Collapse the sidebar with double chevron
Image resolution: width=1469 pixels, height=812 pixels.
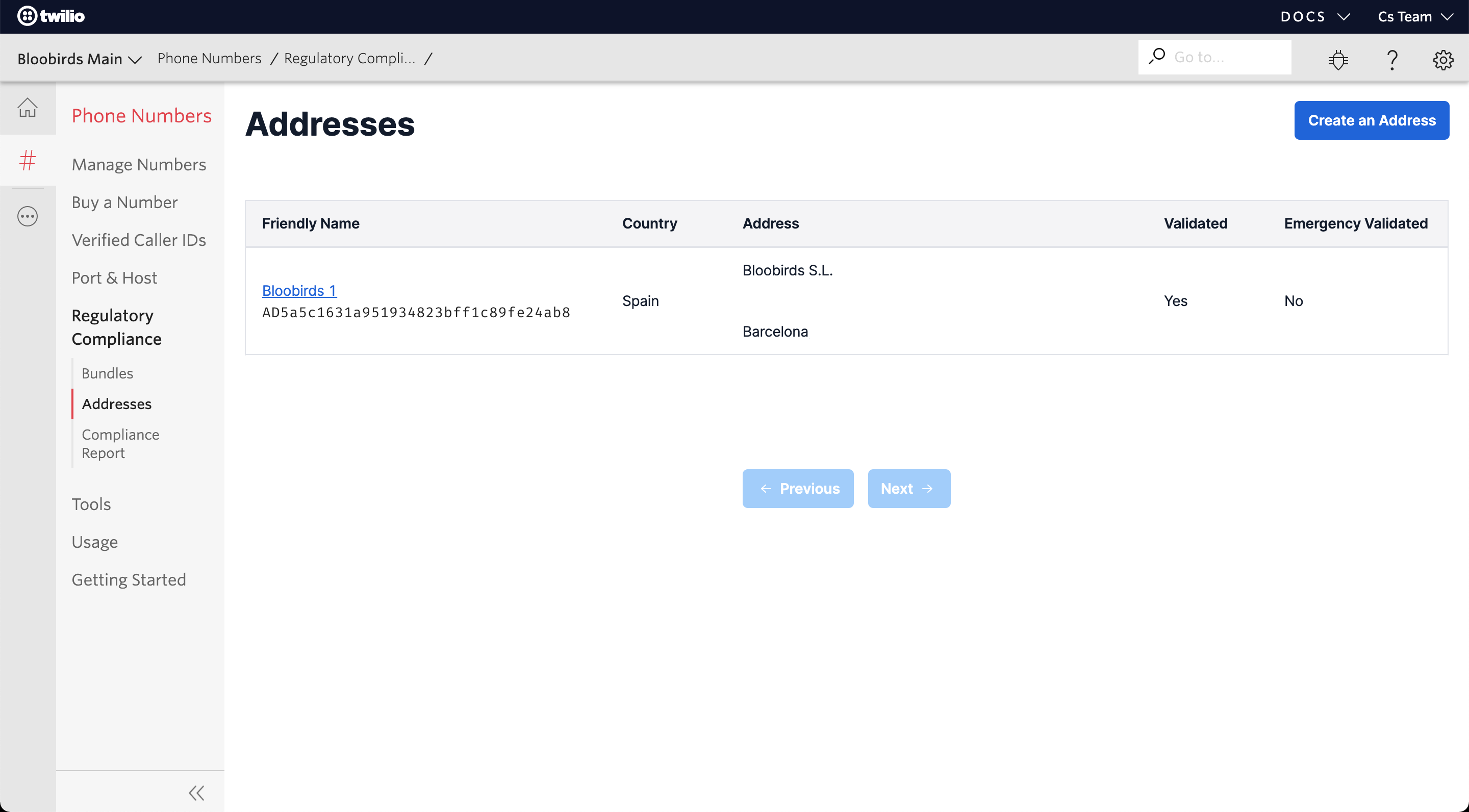click(x=196, y=793)
